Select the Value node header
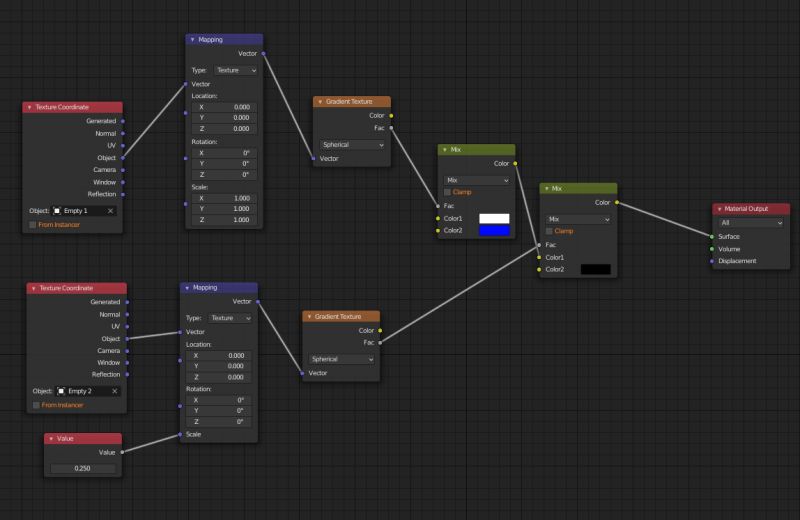Screen dimensions: 800x520 tap(83, 438)
